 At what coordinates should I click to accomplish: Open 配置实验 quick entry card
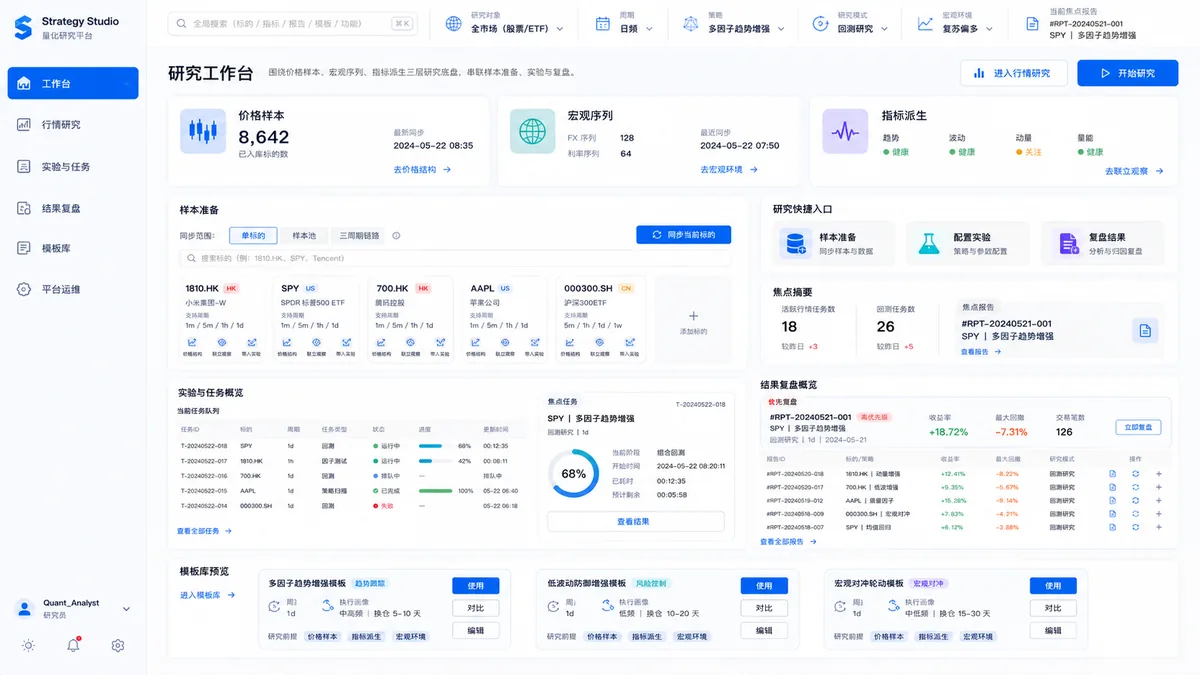(967, 243)
